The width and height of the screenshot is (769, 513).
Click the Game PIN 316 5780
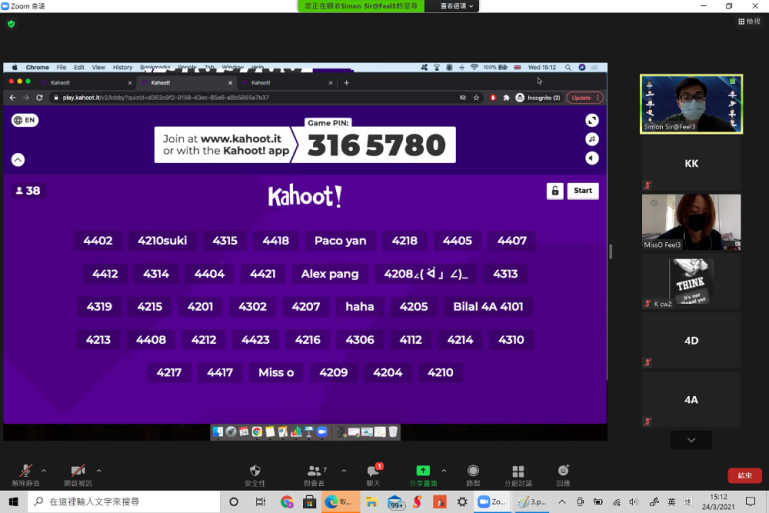click(376, 146)
